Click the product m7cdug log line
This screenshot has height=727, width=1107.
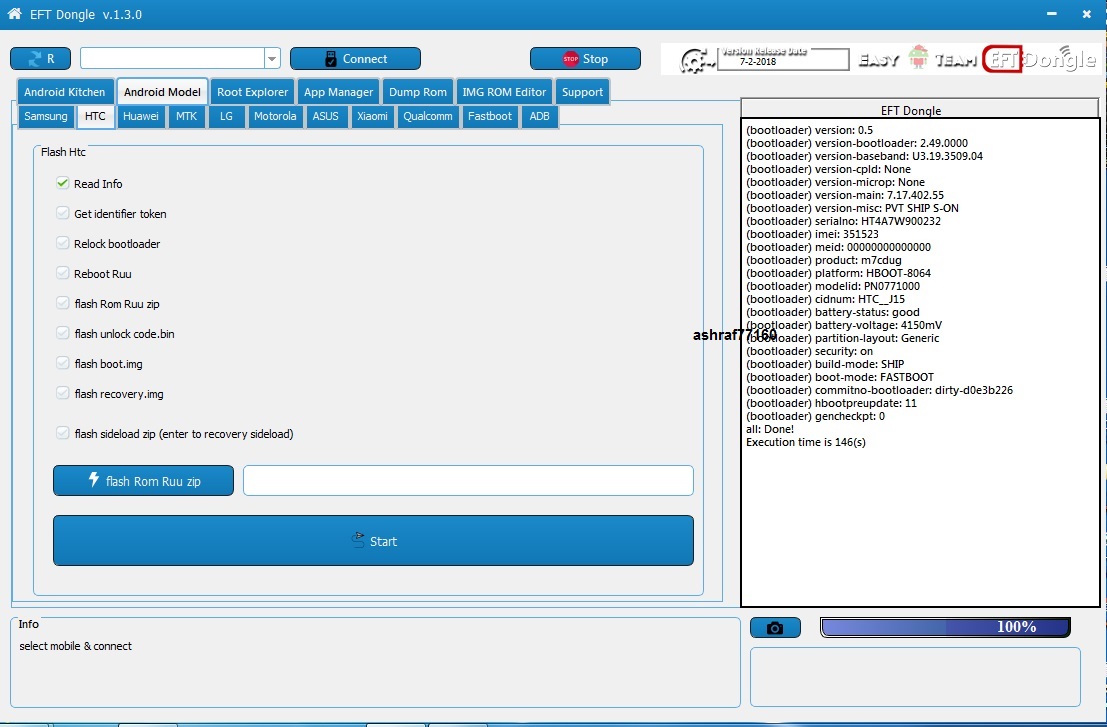tap(823, 260)
